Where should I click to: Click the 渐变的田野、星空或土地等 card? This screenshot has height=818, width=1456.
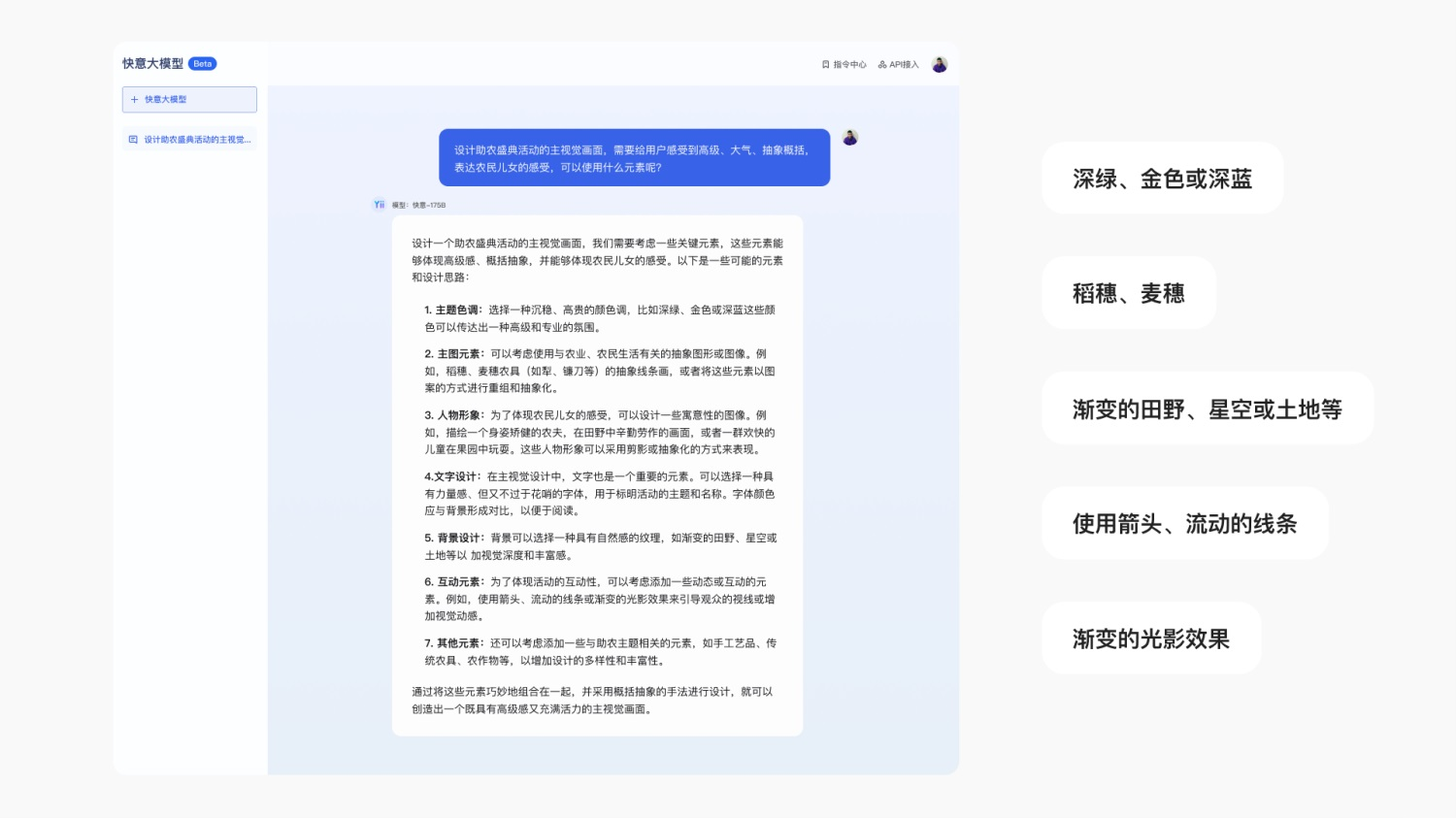pyautogui.click(x=1208, y=409)
